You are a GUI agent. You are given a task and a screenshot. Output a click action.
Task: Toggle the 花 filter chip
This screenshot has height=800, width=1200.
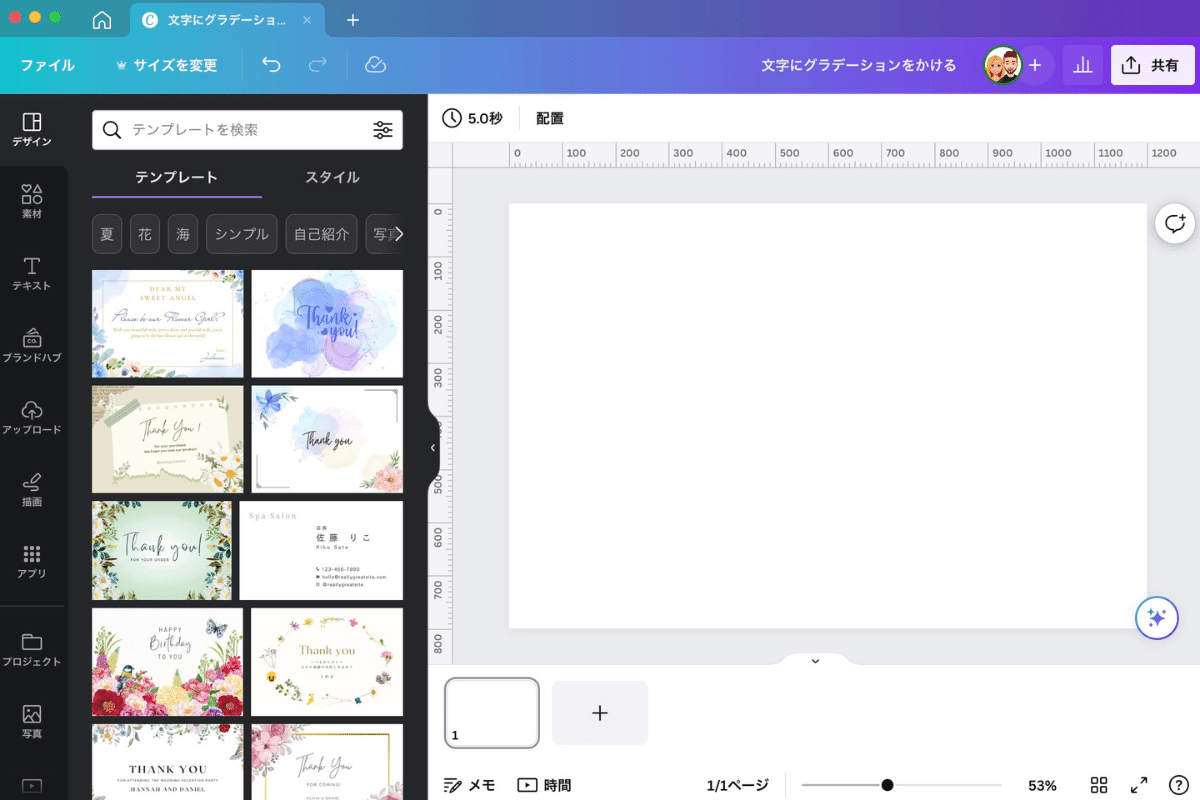point(144,234)
